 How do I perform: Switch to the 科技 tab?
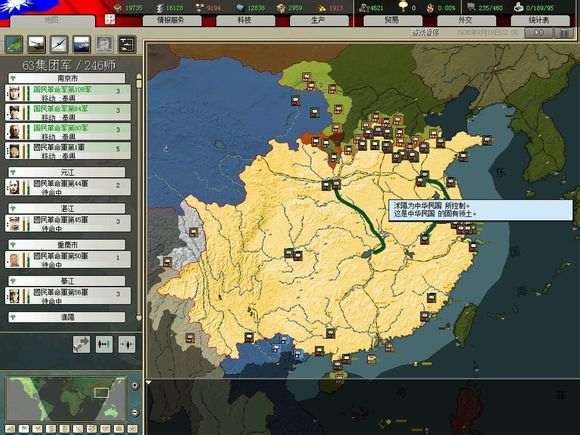pyautogui.click(x=245, y=20)
